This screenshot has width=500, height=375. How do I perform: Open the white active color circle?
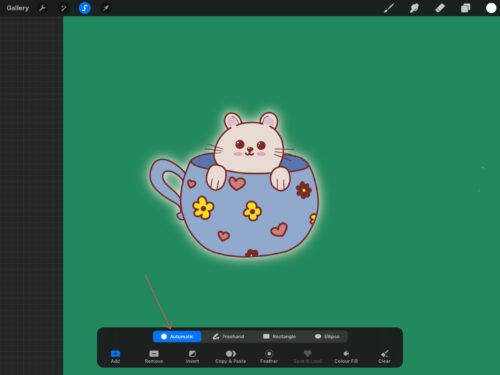click(x=491, y=8)
